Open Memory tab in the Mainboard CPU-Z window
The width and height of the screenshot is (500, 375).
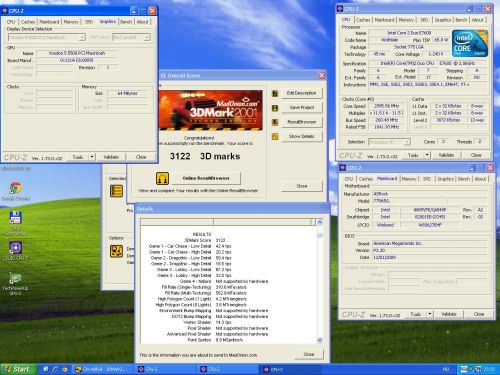(x=409, y=179)
